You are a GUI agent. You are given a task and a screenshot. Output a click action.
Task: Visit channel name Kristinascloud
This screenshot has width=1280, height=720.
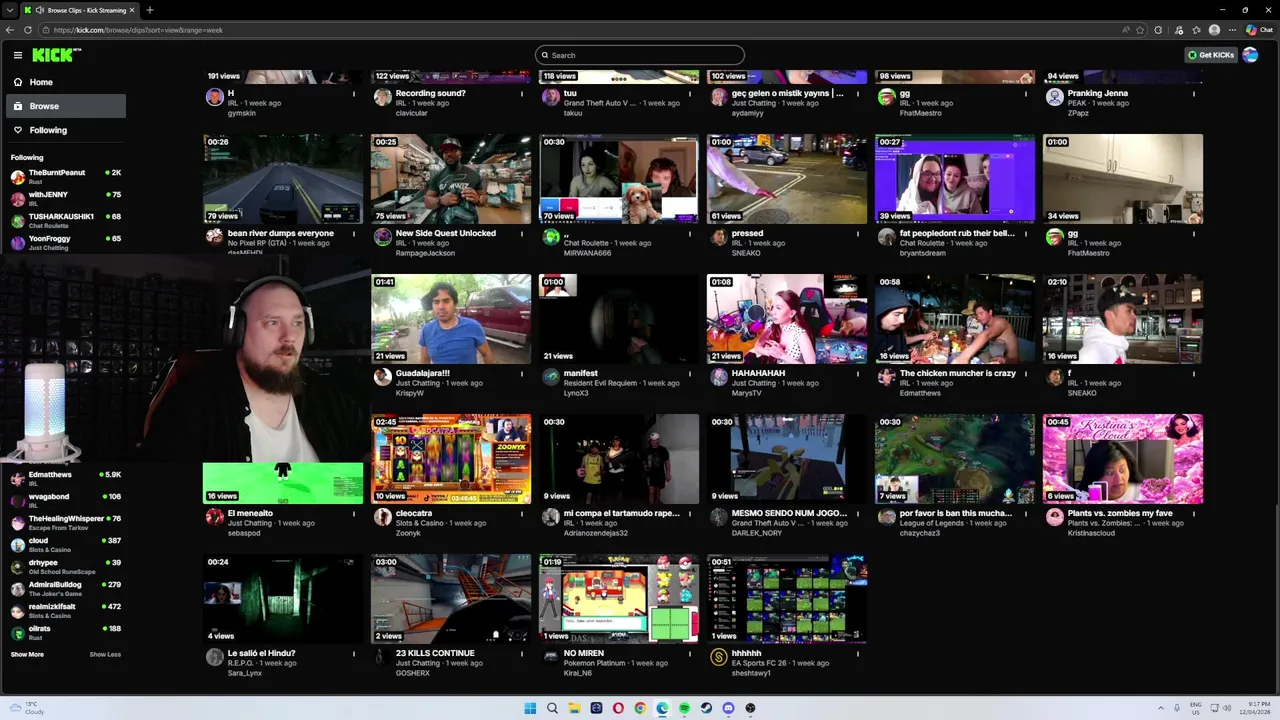(1091, 533)
